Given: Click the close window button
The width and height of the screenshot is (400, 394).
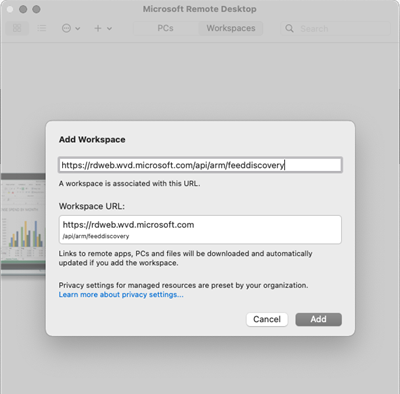Looking at the screenshot, I should 10,9.
